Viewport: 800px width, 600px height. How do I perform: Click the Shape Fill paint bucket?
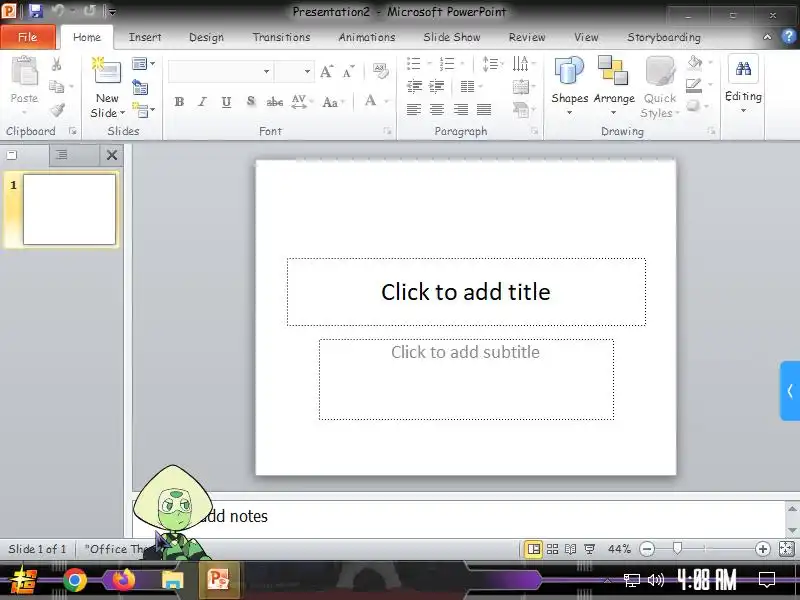click(694, 62)
